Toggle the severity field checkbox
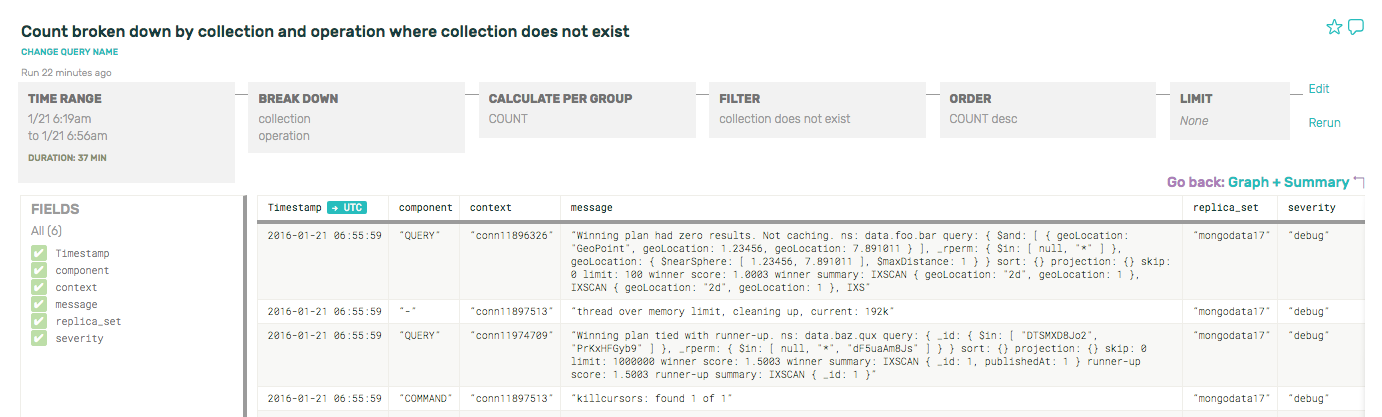 click(39, 339)
